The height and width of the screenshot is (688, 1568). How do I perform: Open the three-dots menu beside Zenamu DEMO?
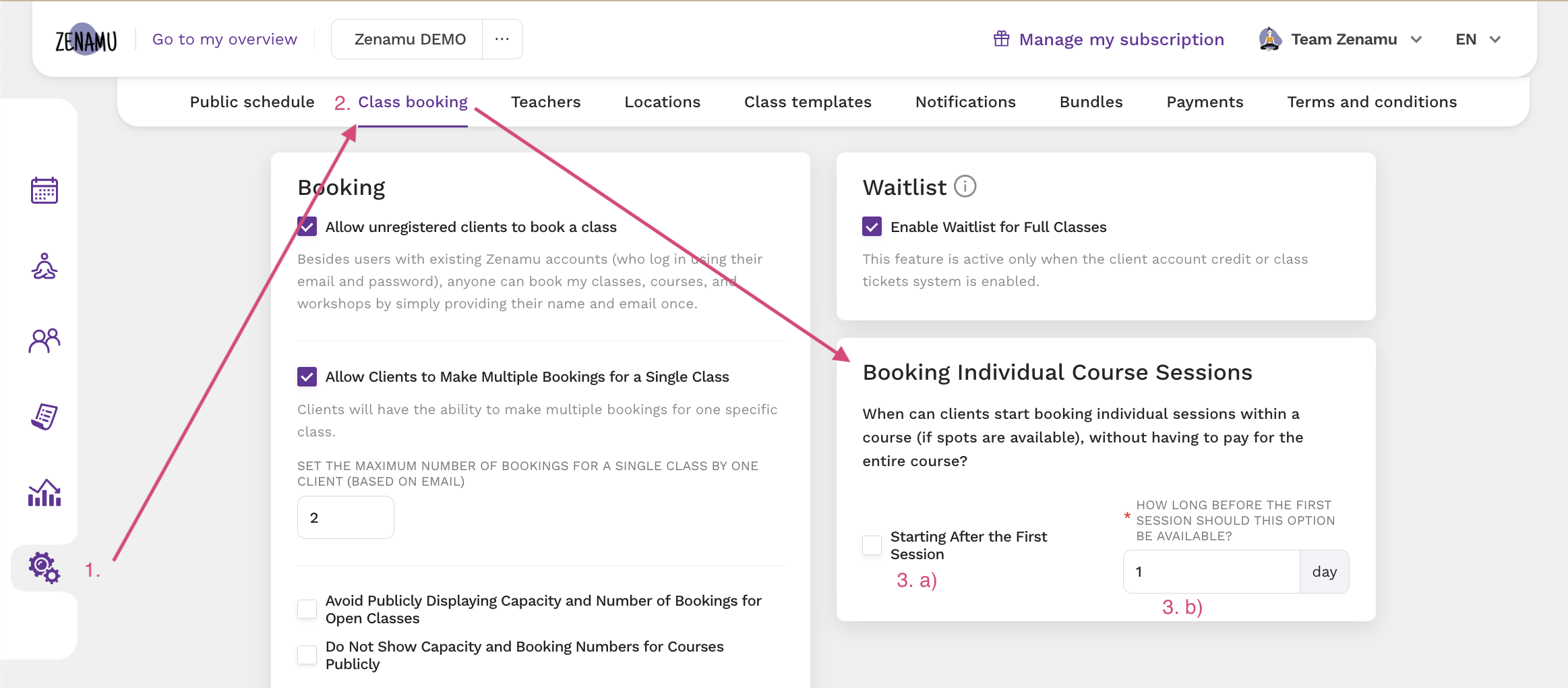point(502,39)
